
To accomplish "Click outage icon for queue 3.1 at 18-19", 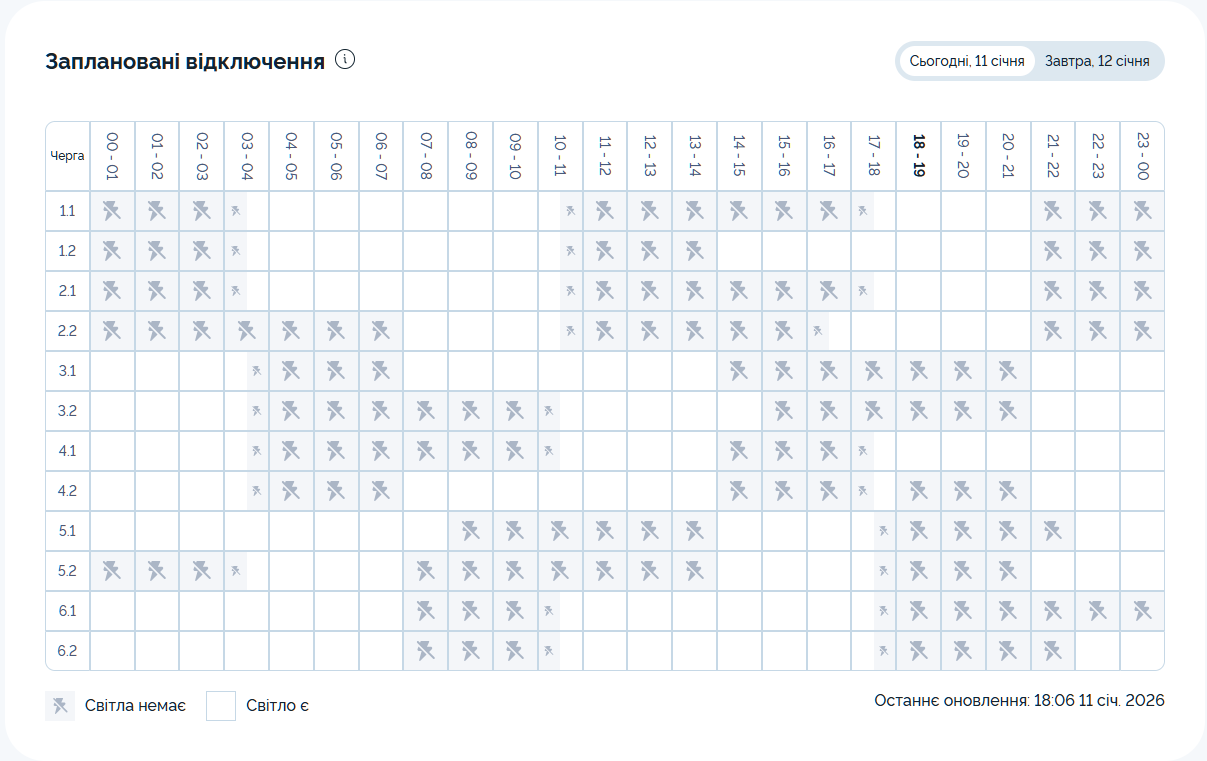I will point(918,371).
